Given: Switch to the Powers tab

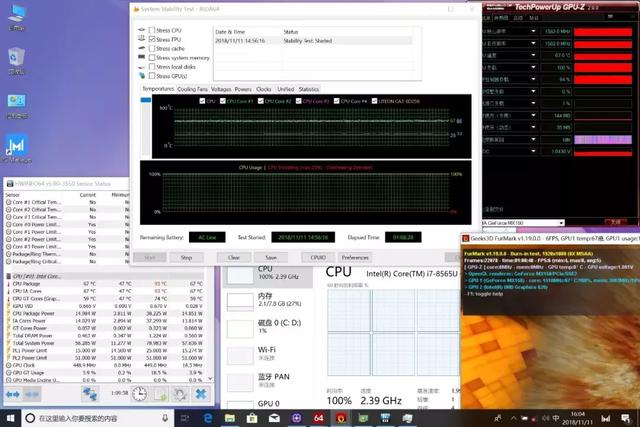Looking at the screenshot, I should click(243, 89).
